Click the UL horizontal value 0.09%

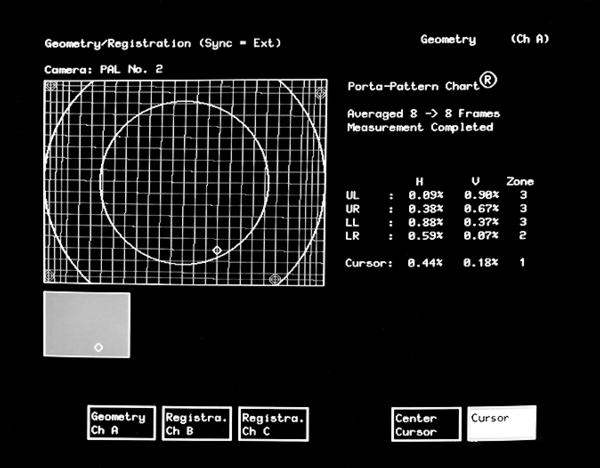[426, 195]
